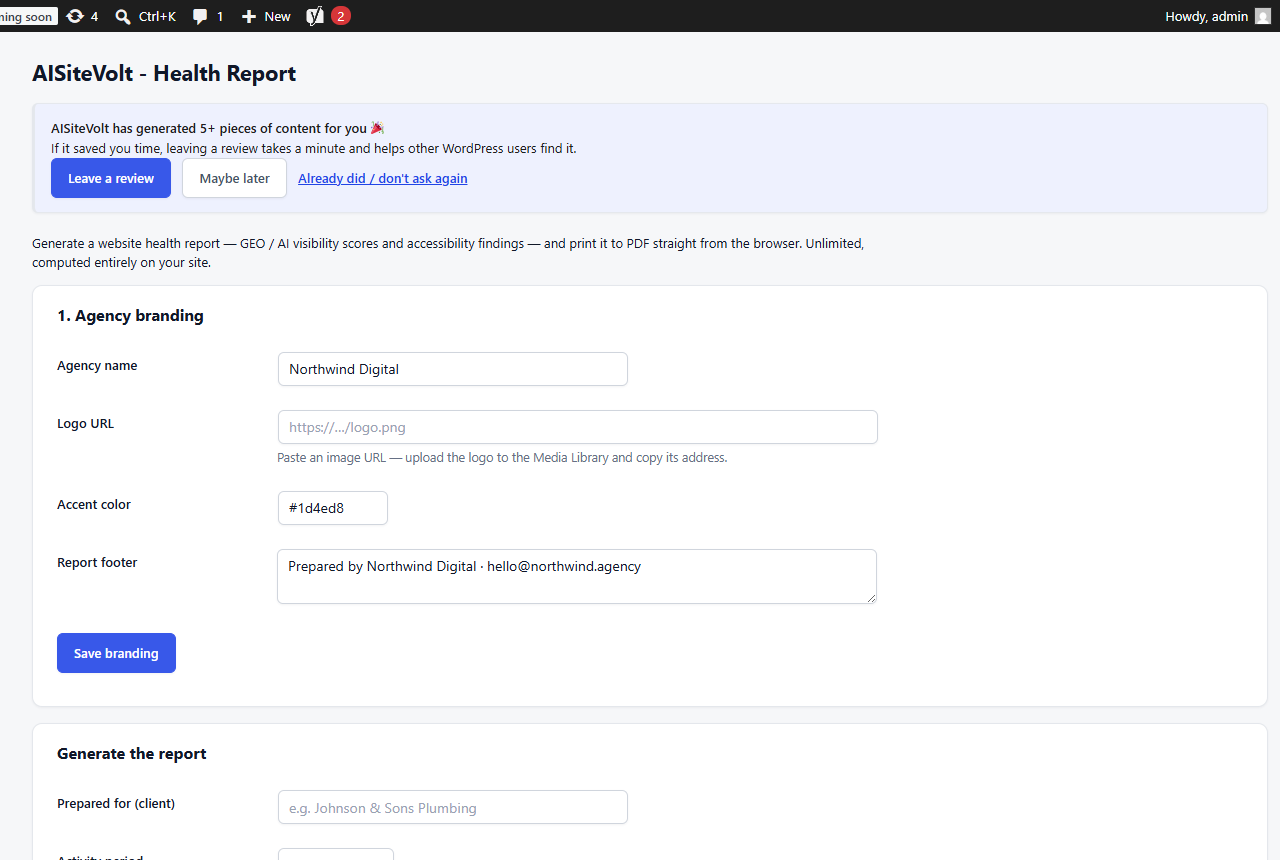Click into the Report footer textarea

[577, 576]
